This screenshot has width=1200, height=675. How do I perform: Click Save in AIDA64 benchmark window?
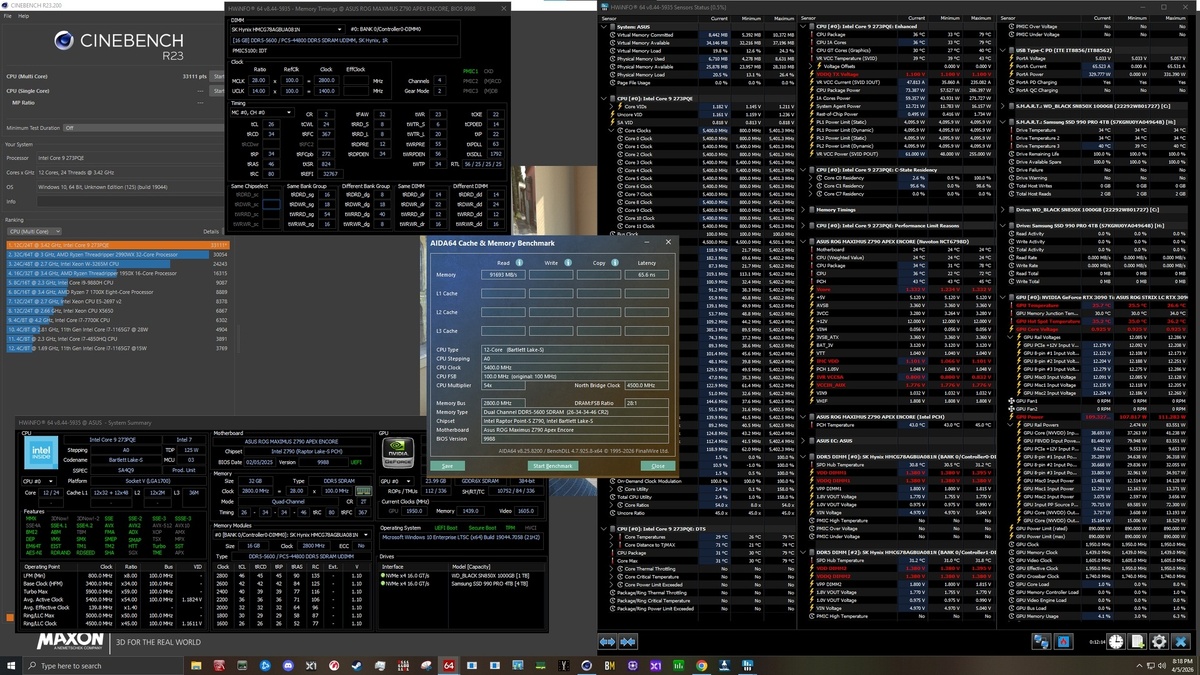pos(448,466)
